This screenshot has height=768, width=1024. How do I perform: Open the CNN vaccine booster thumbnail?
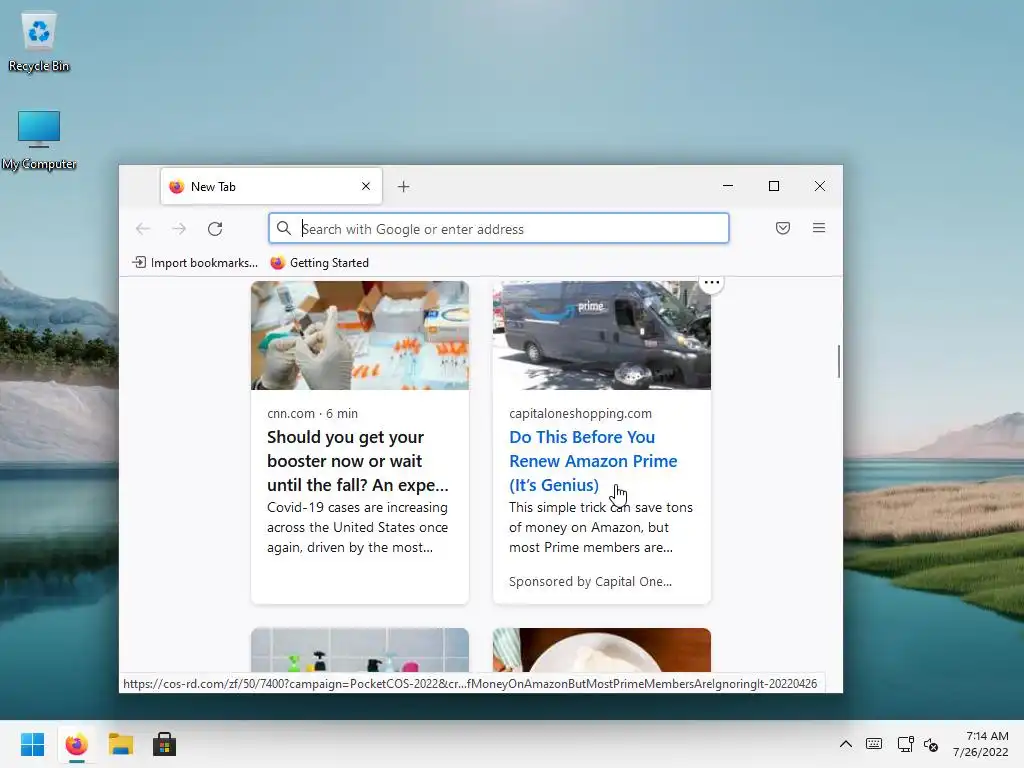click(360, 336)
